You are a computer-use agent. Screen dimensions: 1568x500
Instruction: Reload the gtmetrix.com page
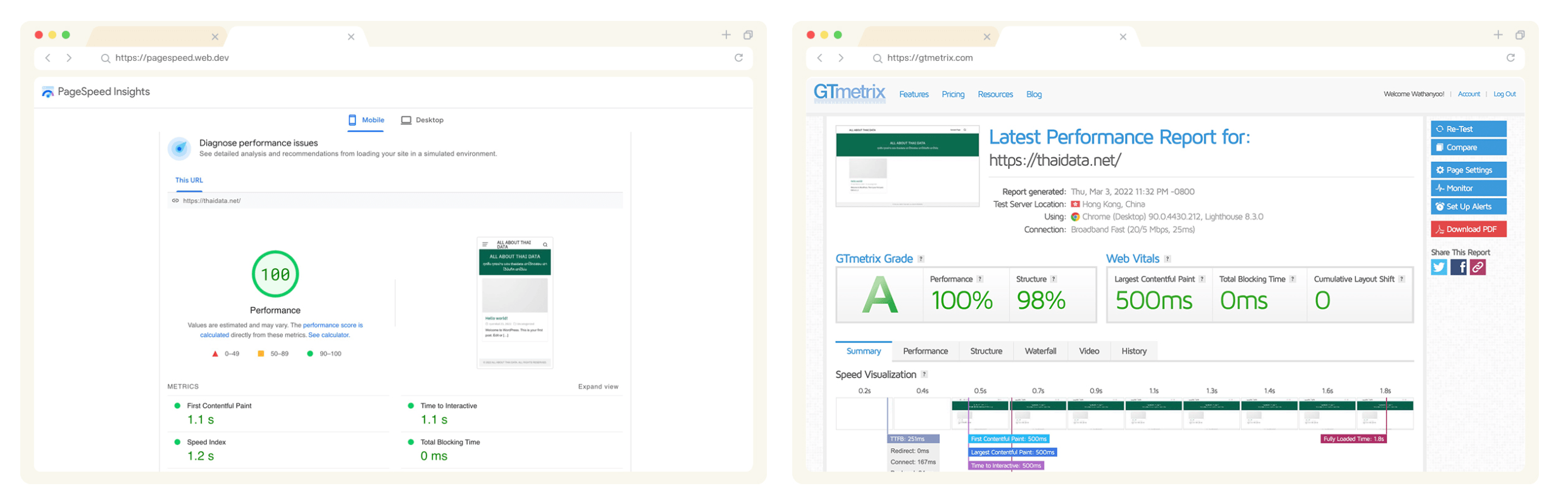click(1510, 58)
